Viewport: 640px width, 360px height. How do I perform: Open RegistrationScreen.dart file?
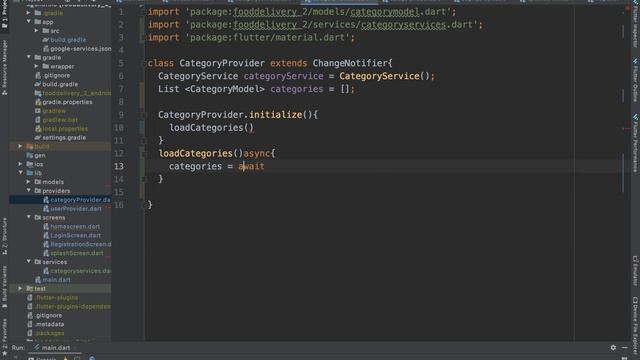click(80, 244)
